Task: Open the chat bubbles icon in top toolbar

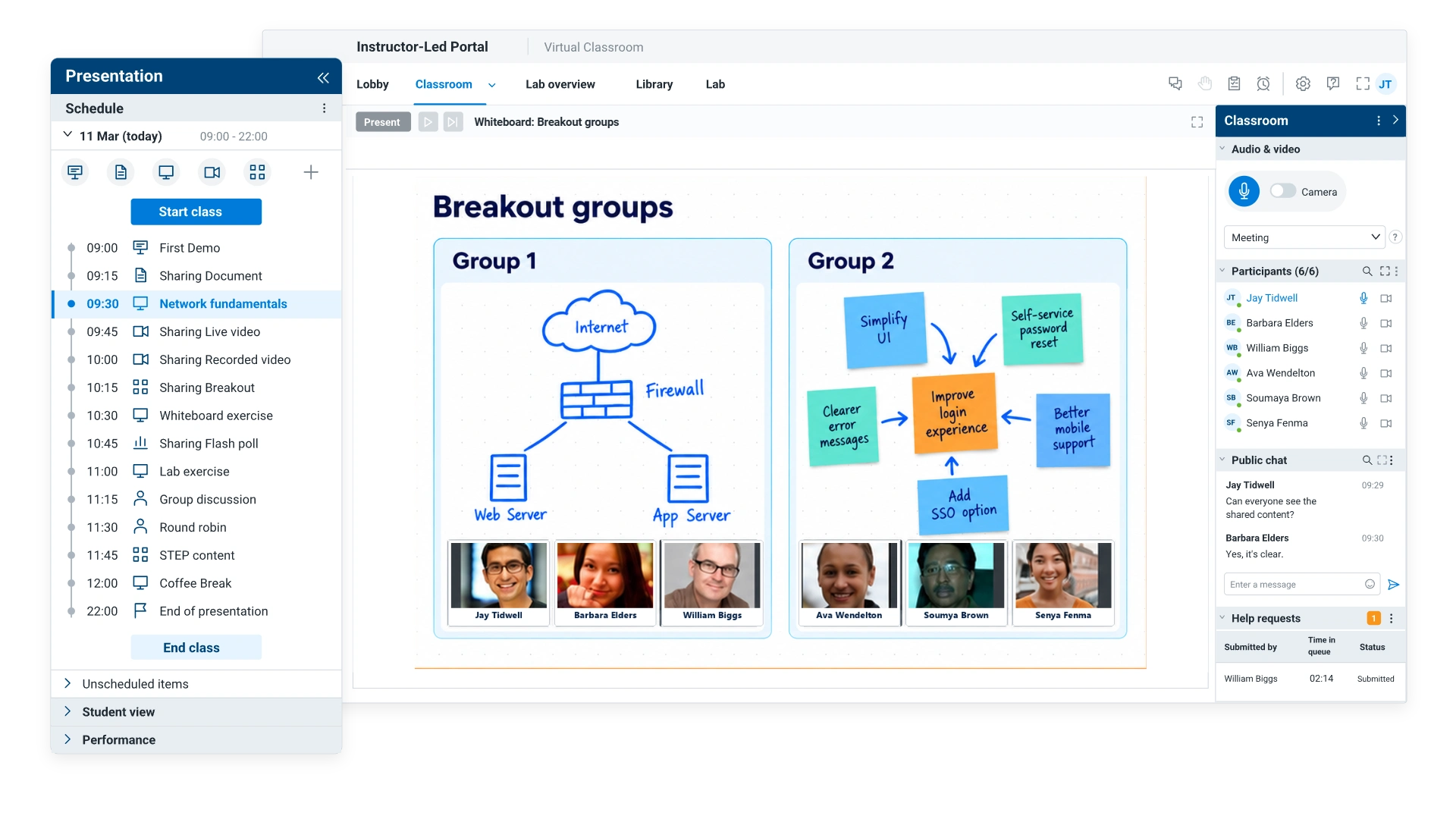Action: click(1175, 83)
